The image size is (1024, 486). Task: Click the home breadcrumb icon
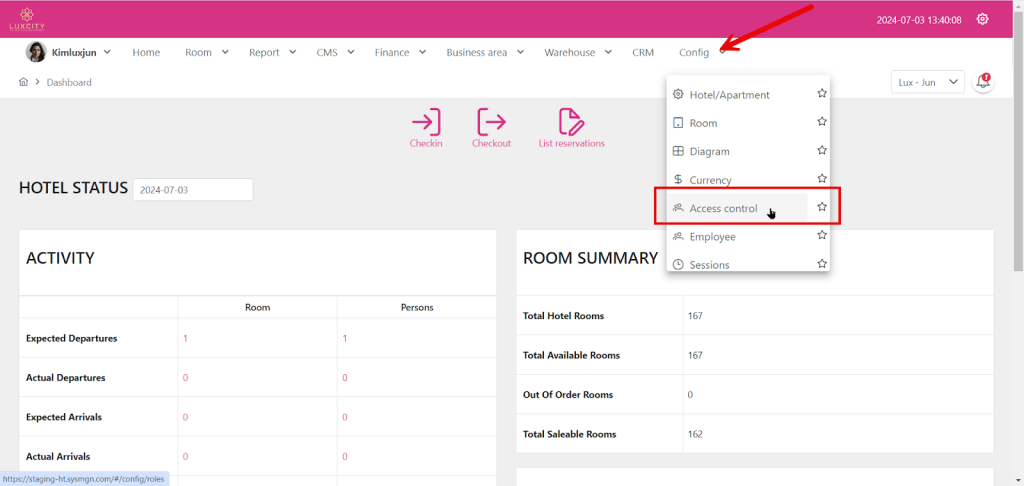click(x=23, y=82)
